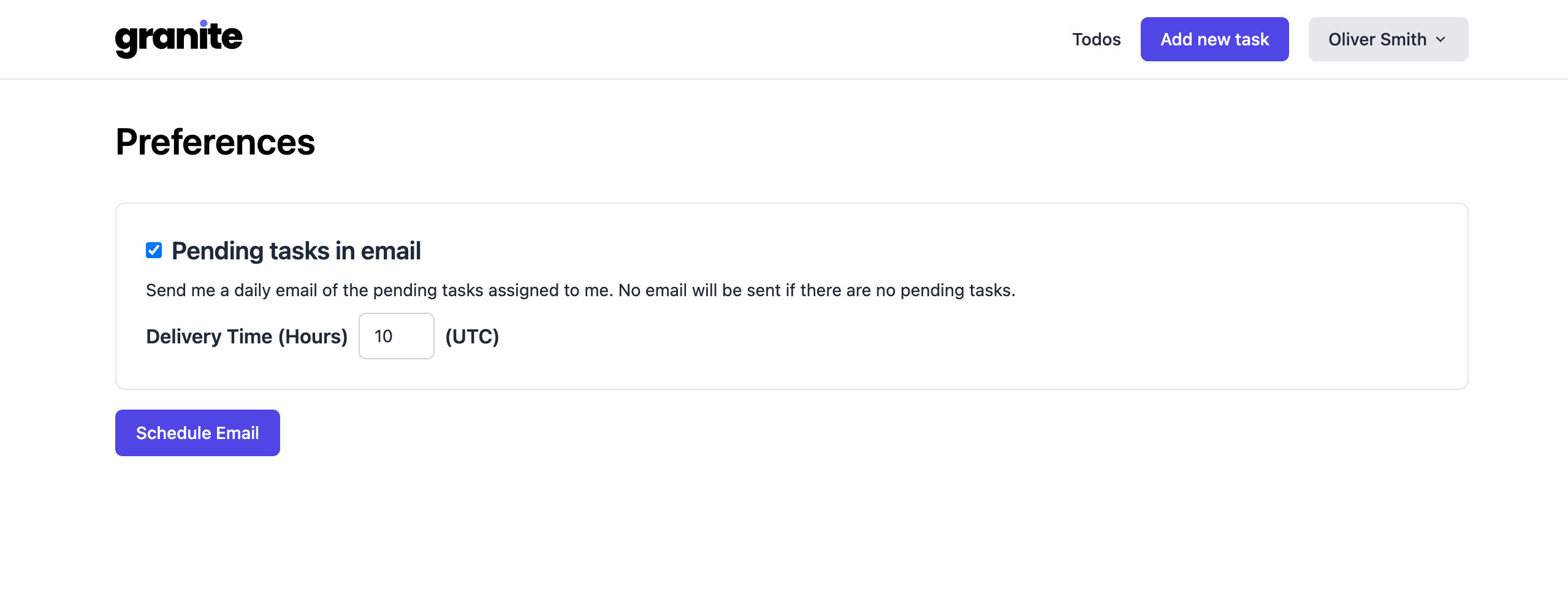This screenshot has height=596, width=1568.
Task: Click the Add new task button
Action: [1214, 39]
